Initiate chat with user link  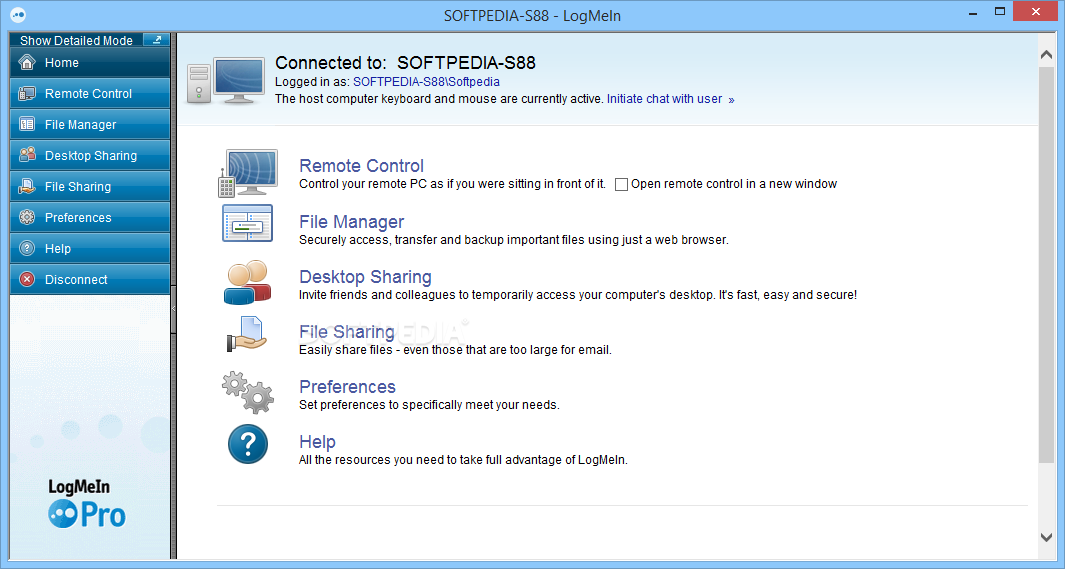[x=664, y=98]
